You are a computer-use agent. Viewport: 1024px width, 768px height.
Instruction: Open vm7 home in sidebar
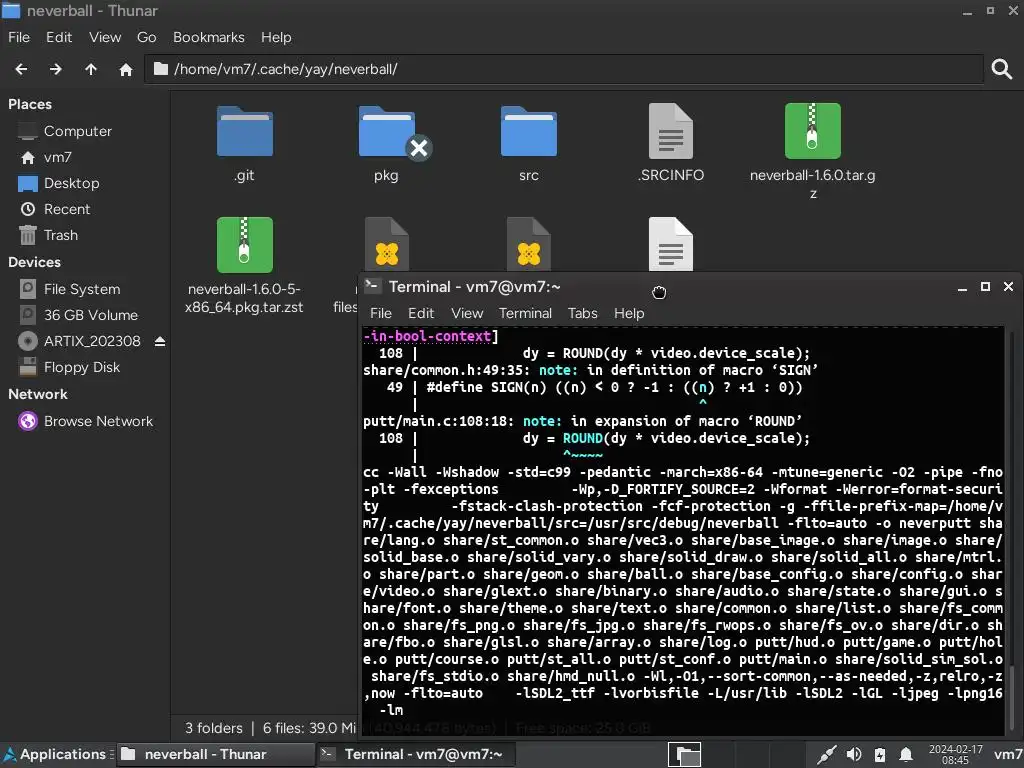(x=57, y=157)
